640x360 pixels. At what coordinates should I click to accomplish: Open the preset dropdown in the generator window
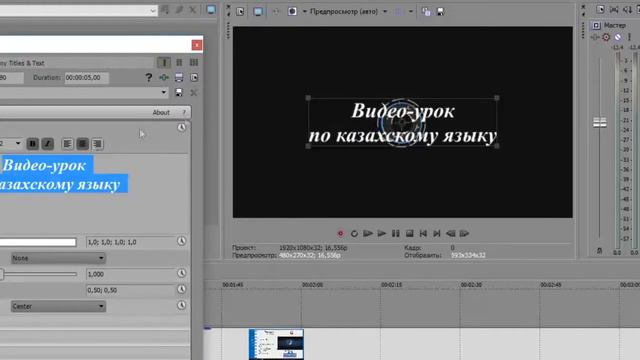coord(164,93)
